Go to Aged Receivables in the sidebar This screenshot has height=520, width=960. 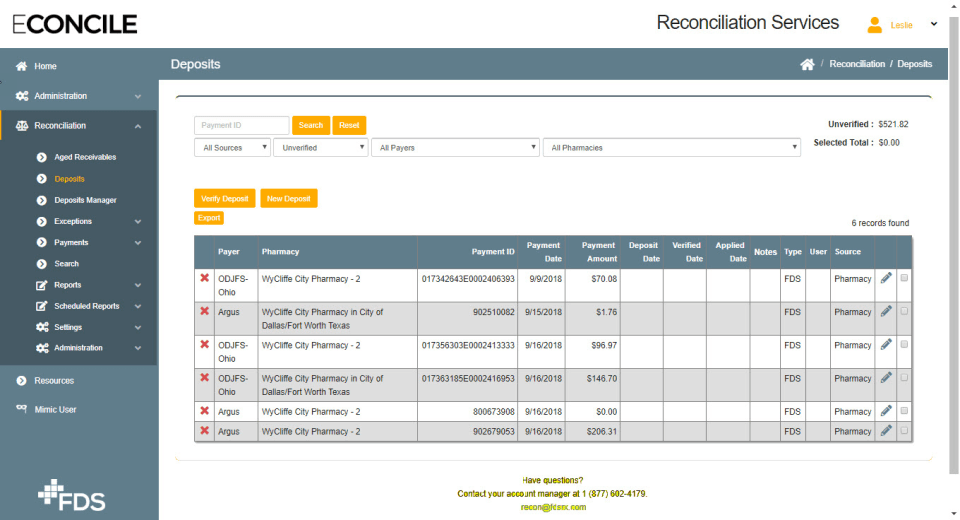click(x=85, y=157)
